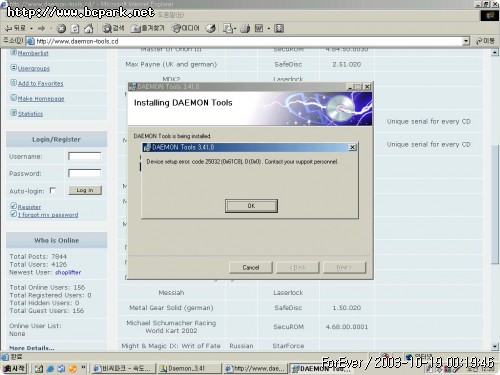500x375 pixels.
Task: Click the DAEMON Tools installer title icon
Action: tap(133, 87)
